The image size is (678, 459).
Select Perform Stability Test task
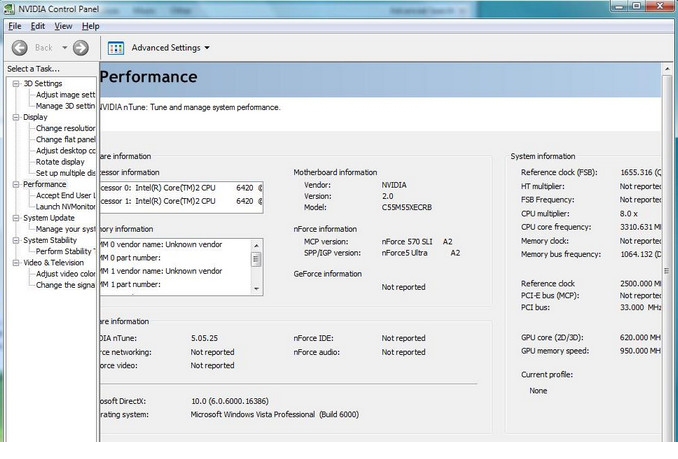(x=65, y=251)
